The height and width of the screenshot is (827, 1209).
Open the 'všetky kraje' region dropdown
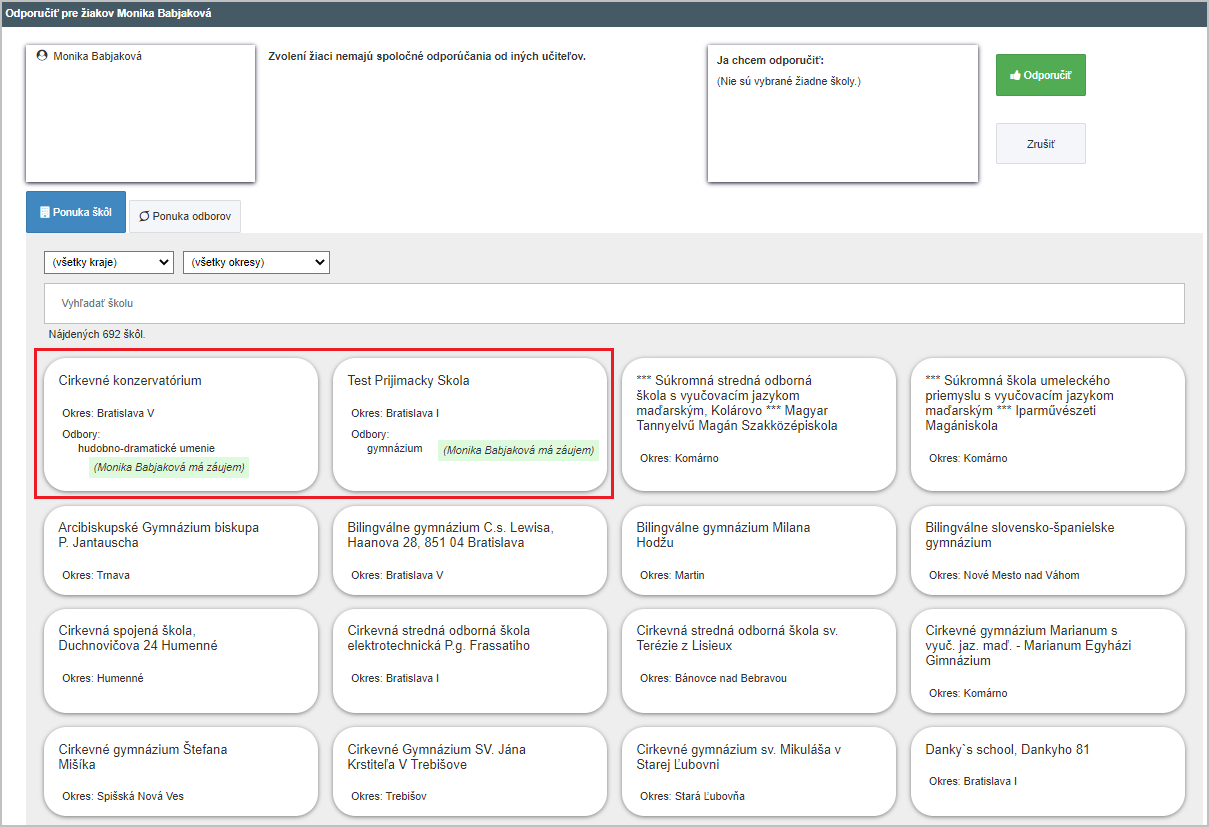(x=109, y=262)
